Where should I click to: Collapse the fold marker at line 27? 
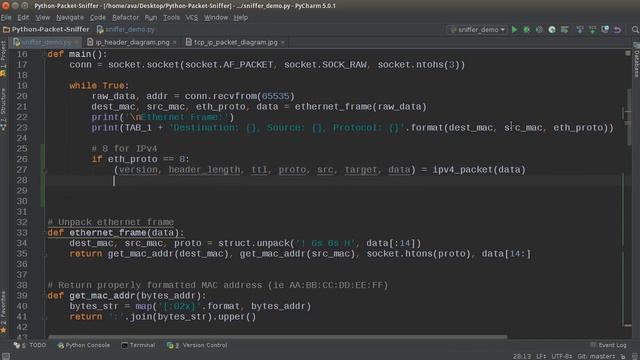(44, 170)
